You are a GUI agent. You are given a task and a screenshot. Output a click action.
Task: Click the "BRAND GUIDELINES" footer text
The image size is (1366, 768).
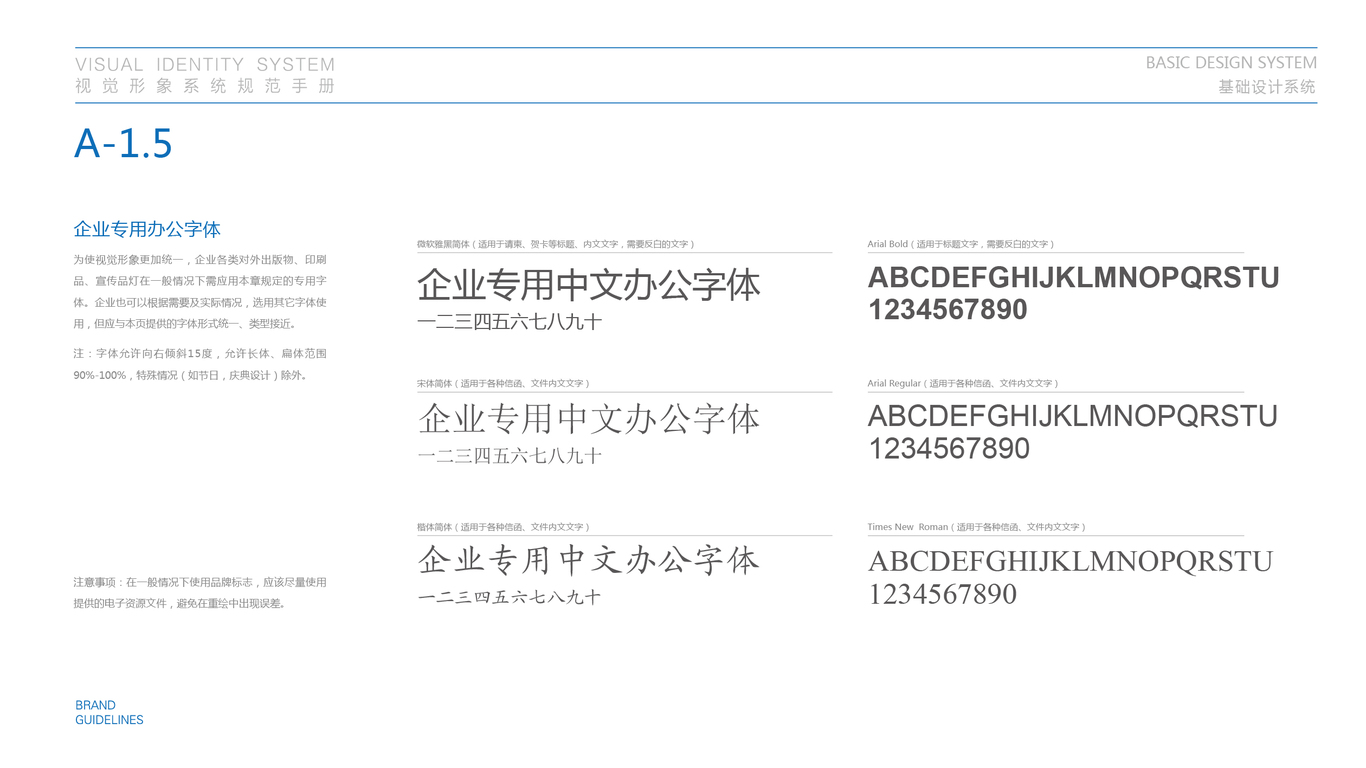(x=109, y=712)
